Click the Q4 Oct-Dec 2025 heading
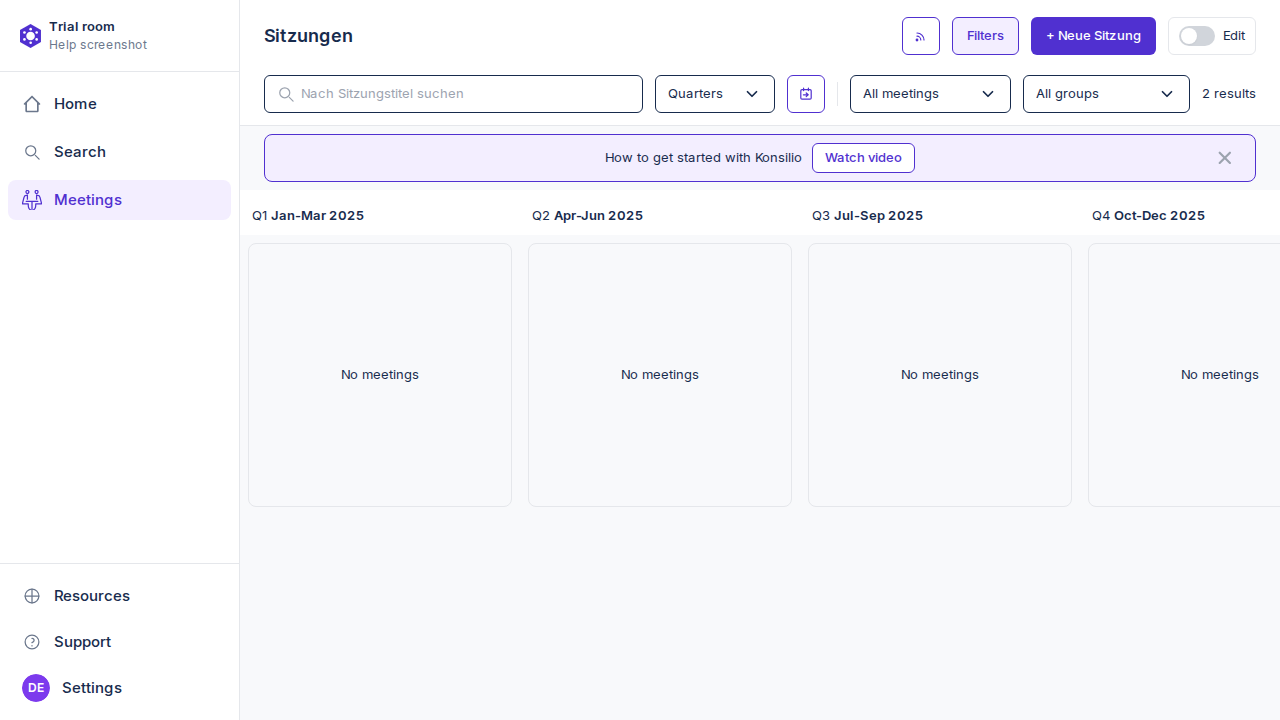The image size is (1280, 720). pos(1148,216)
